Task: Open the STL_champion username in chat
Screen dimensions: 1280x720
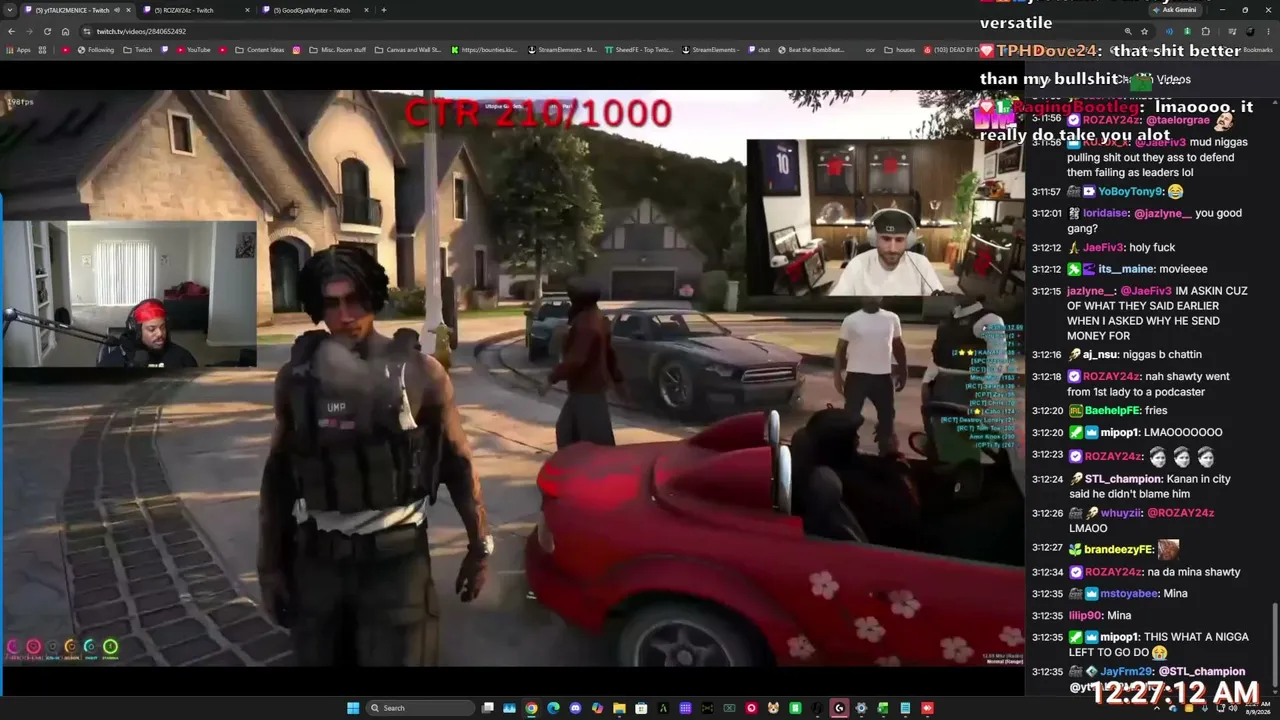Action: pyautogui.click(x=1122, y=479)
